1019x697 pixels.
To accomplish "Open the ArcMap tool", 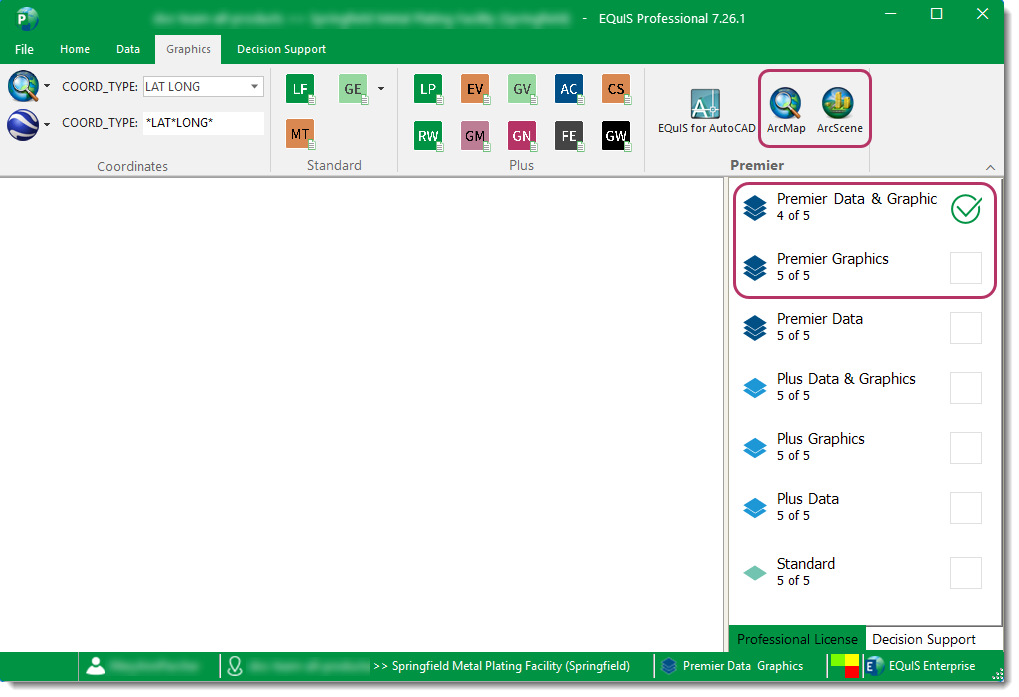I will 786,110.
